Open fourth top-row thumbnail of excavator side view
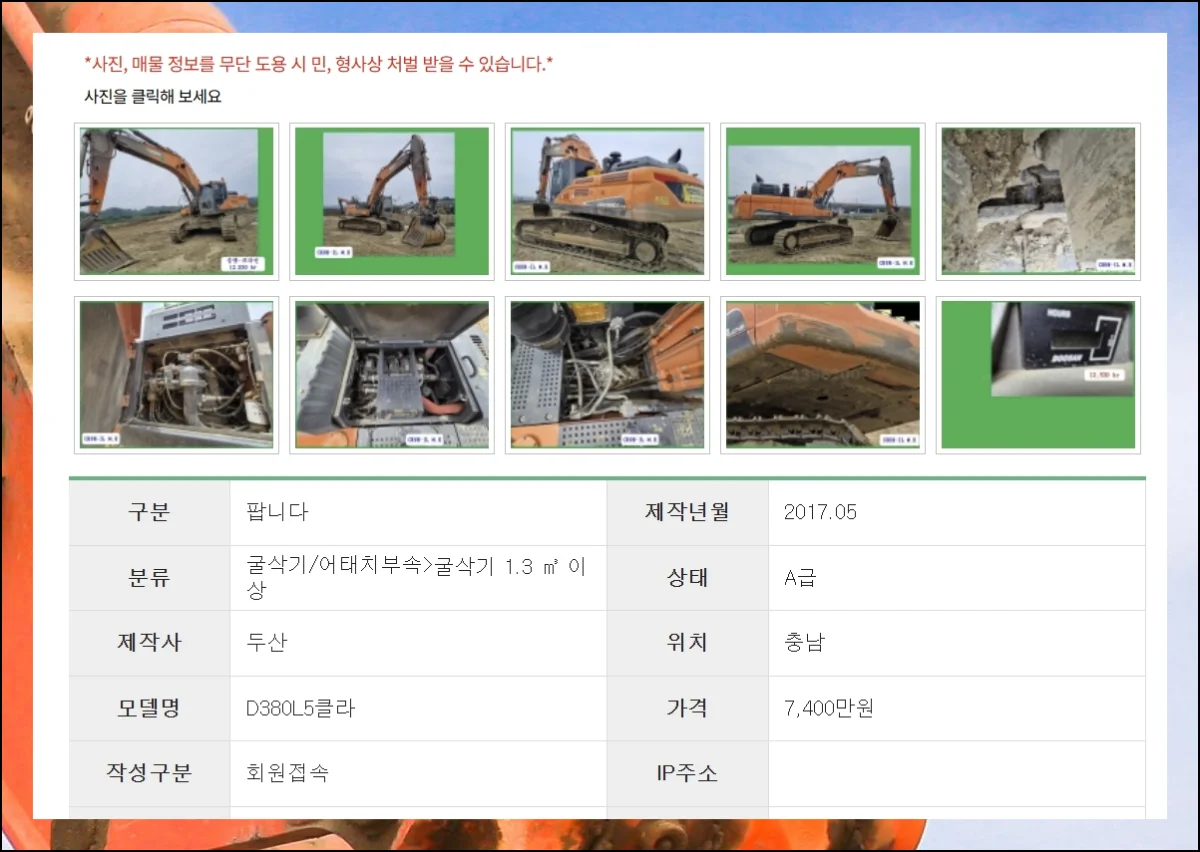 [x=823, y=201]
